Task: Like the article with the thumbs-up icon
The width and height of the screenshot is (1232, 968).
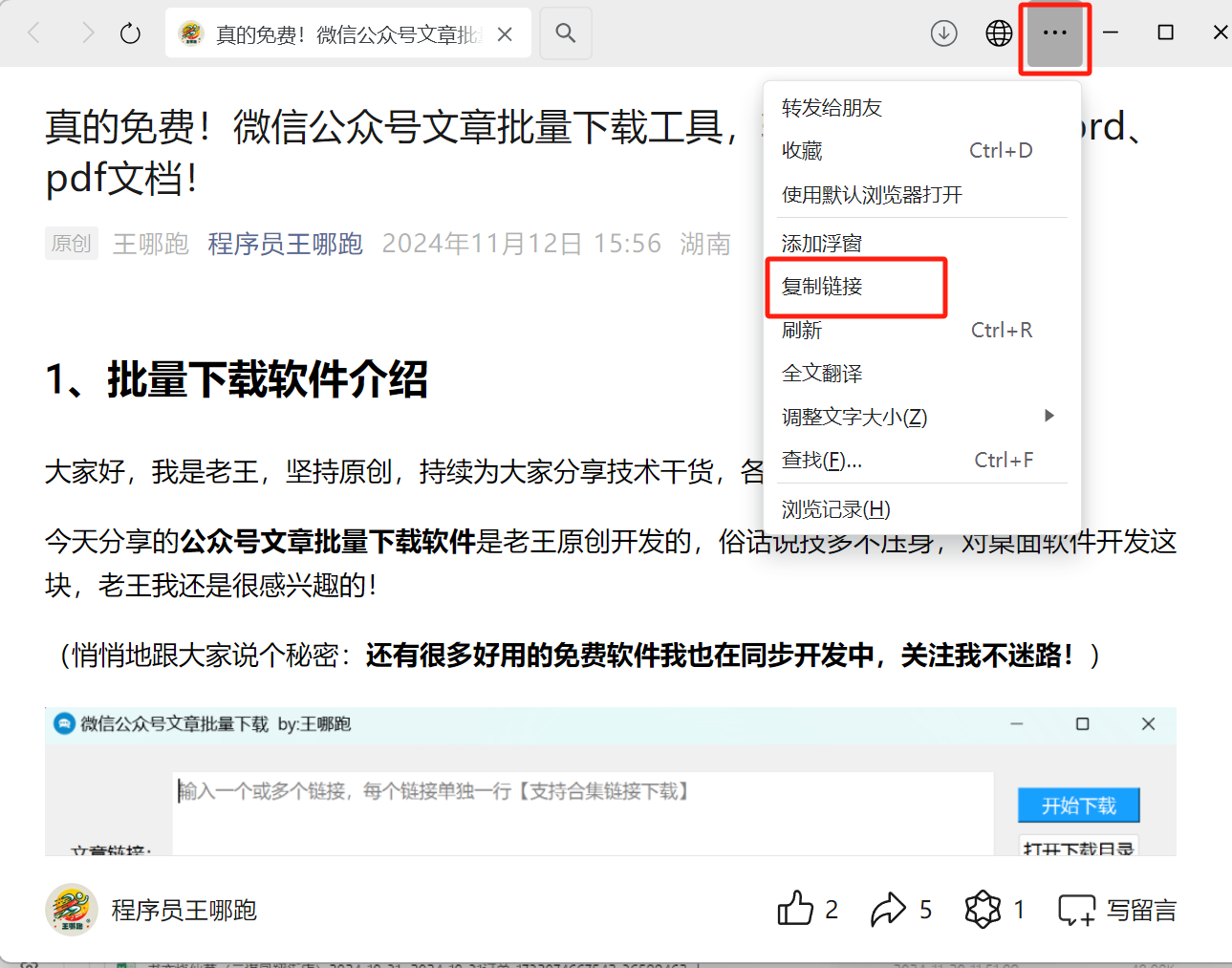Action: click(x=795, y=909)
